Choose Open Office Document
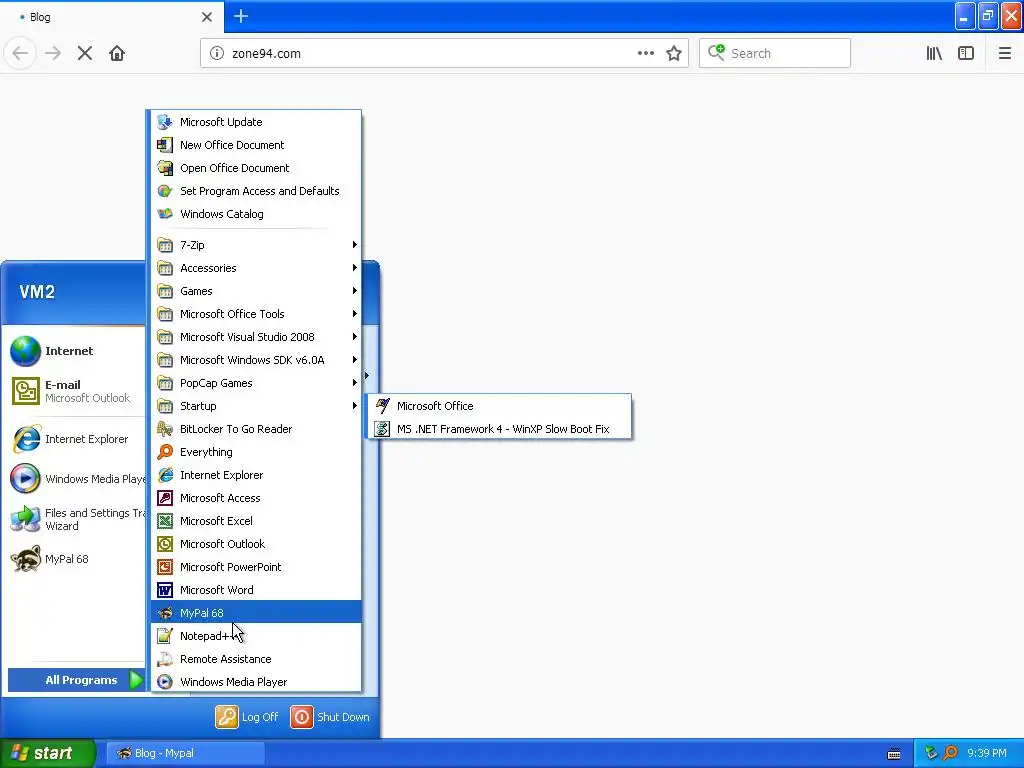 pos(256,168)
